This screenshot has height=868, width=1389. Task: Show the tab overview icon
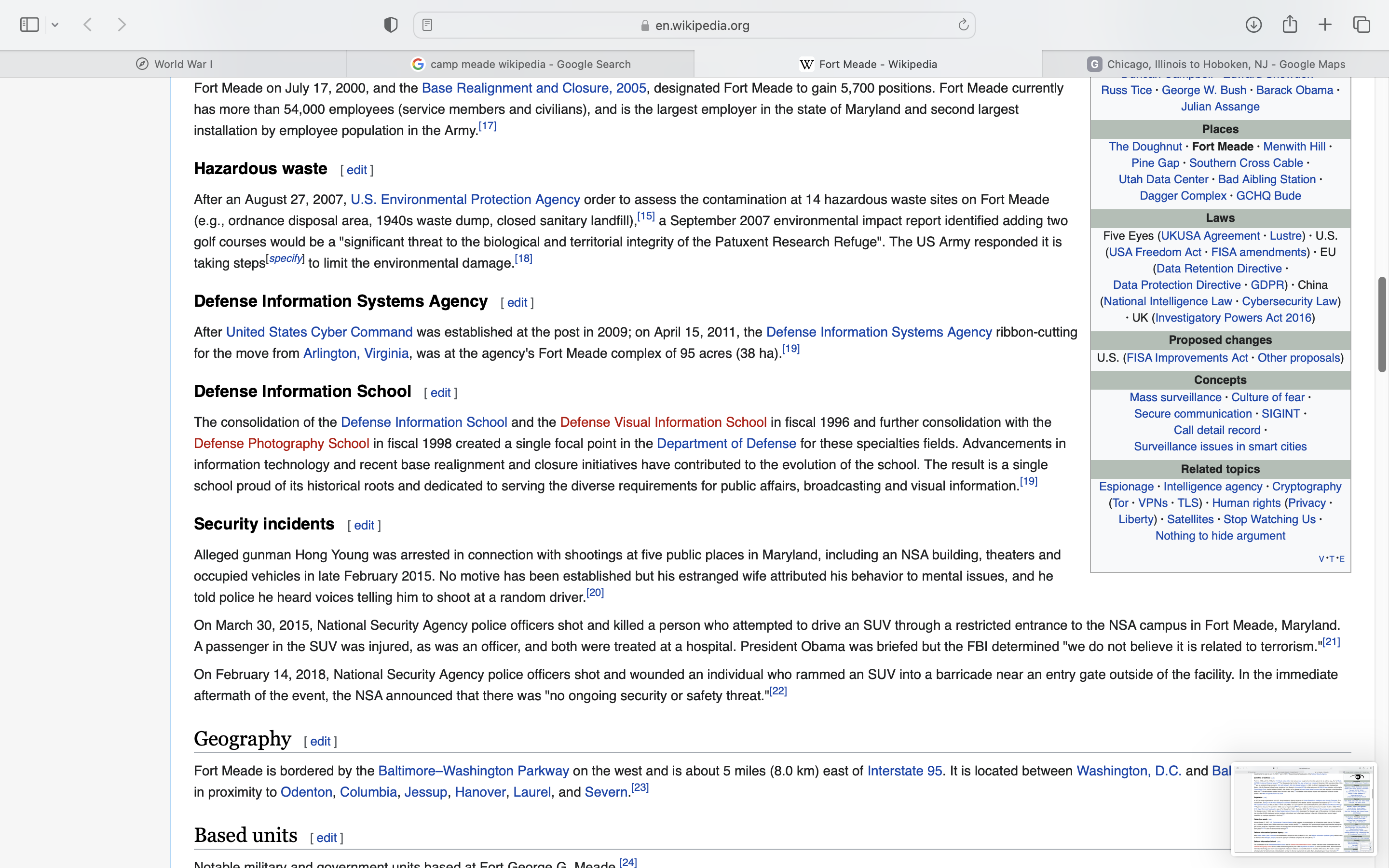click(x=1362, y=25)
